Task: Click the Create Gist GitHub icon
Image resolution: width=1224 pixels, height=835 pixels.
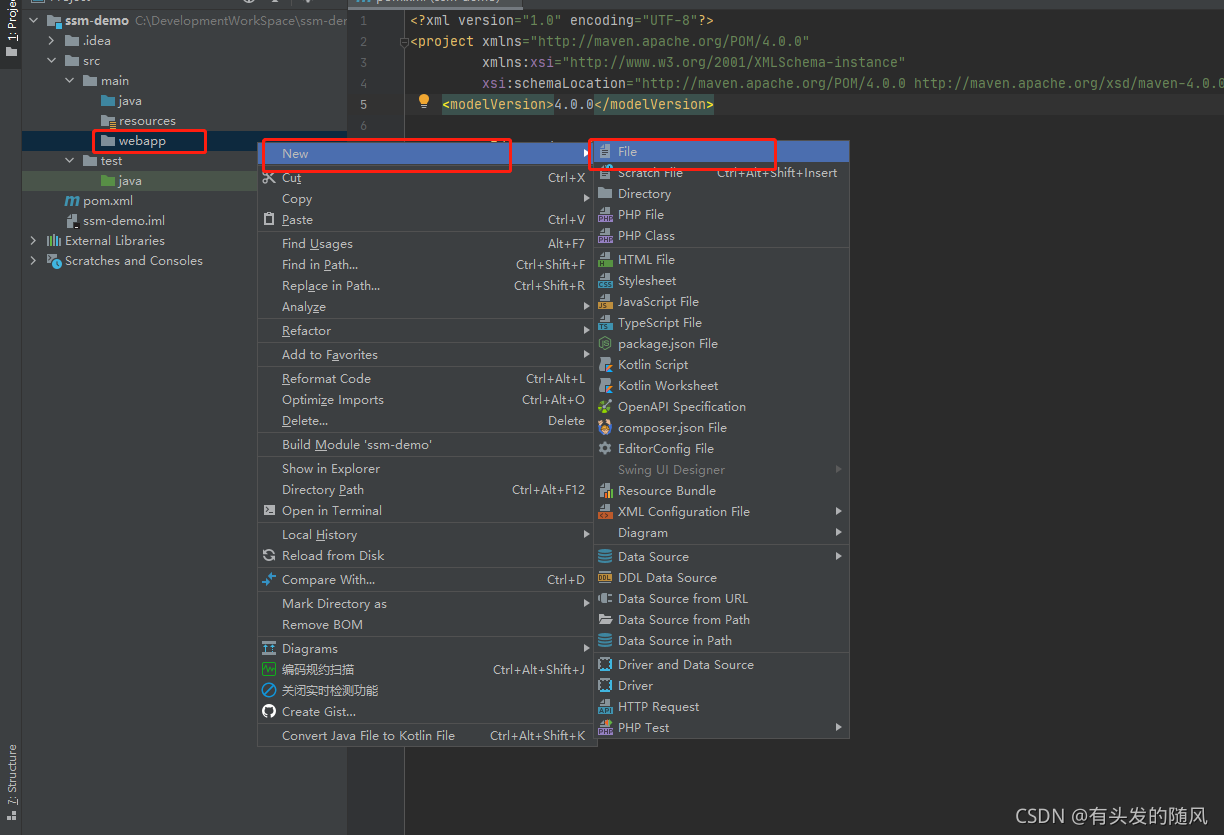Action: coord(269,712)
